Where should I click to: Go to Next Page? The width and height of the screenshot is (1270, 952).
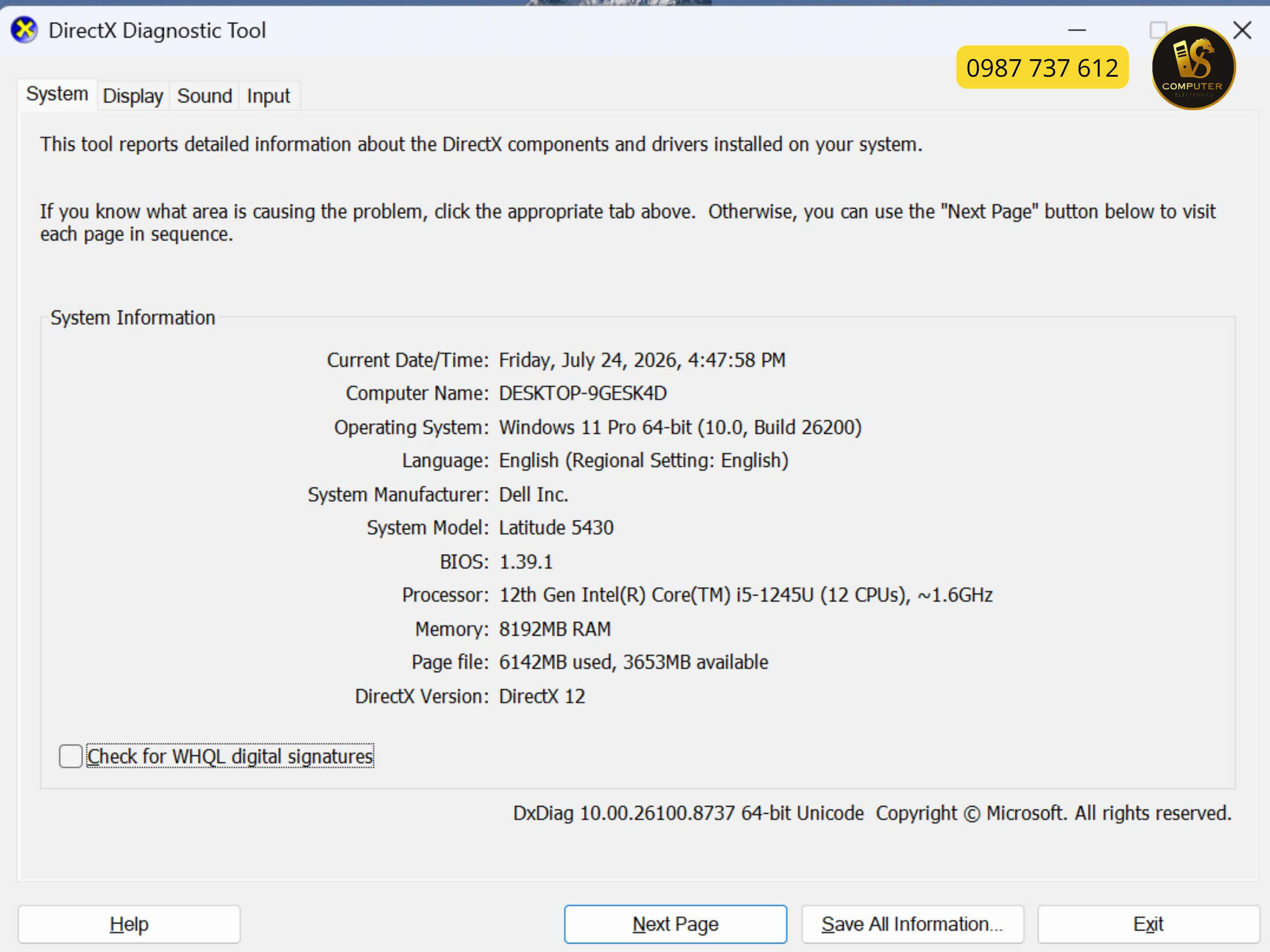point(675,924)
